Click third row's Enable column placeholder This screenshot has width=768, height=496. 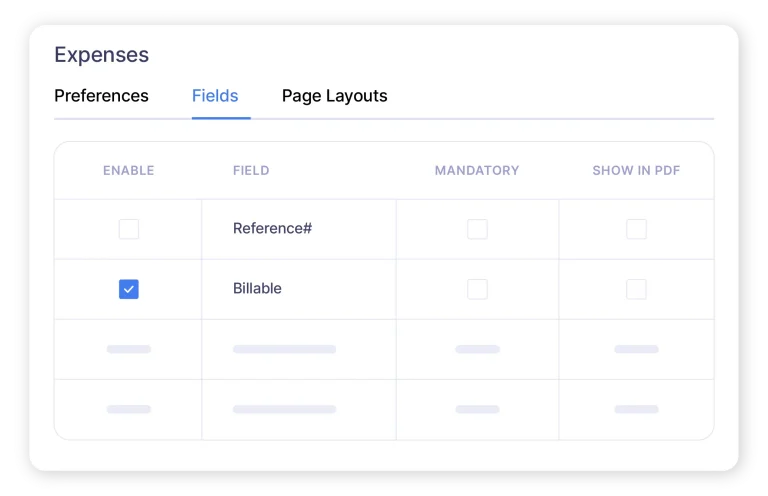pos(129,349)
